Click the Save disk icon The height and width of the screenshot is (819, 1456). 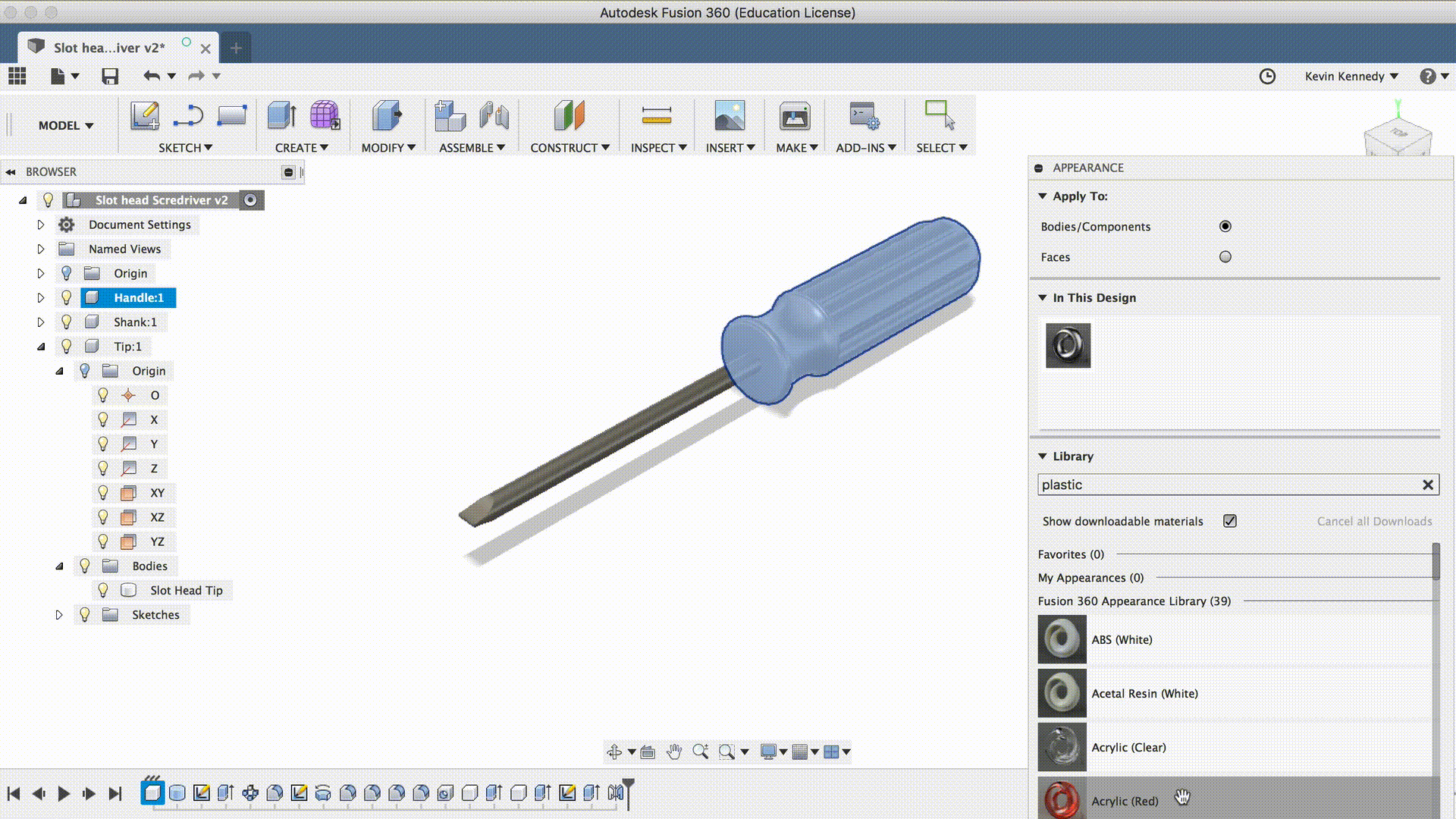click(x=110, y=76)
